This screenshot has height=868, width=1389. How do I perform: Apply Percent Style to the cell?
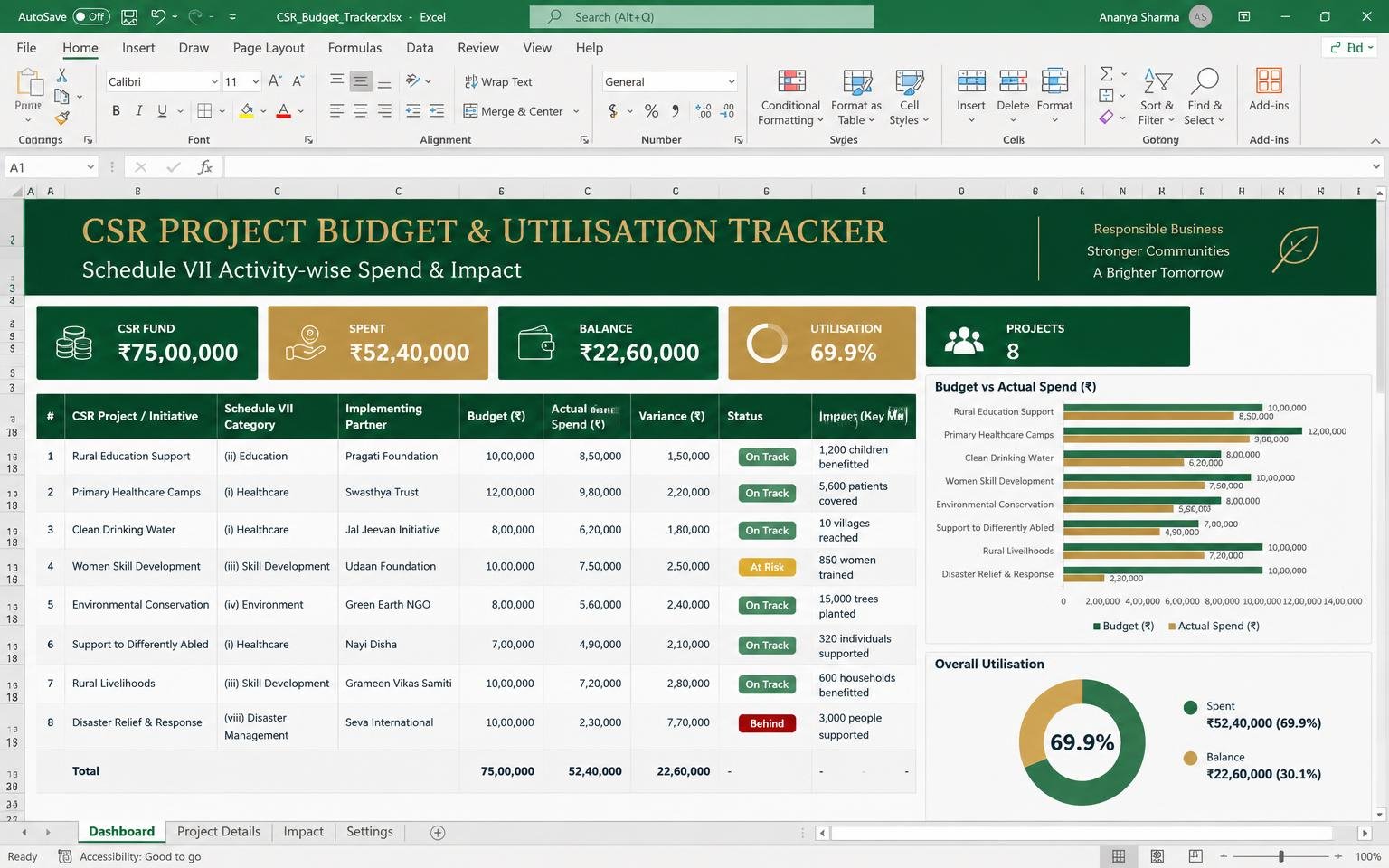click(651, 111)
